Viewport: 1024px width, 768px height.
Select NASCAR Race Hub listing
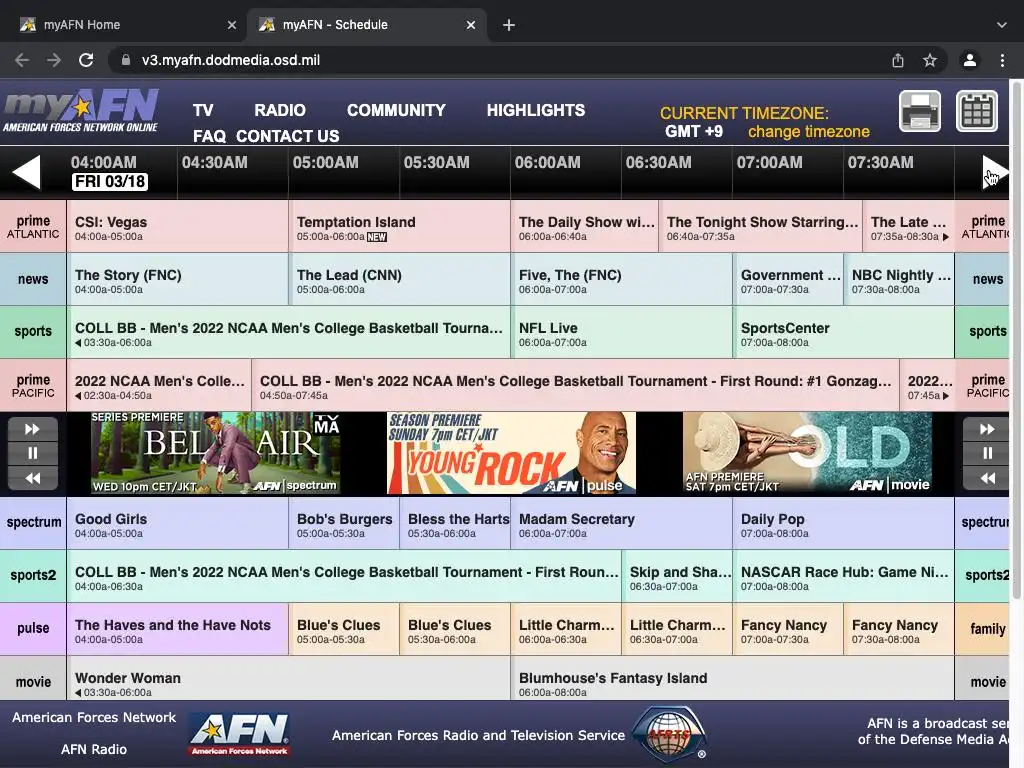tap(844, 575)
